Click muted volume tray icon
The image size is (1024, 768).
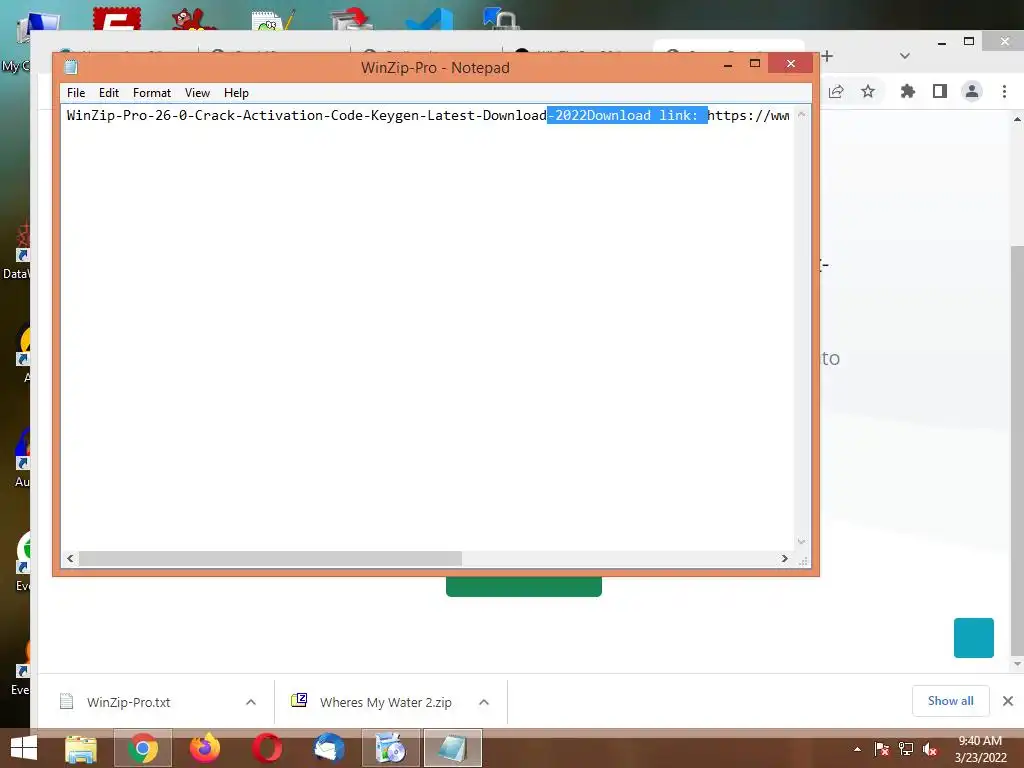tap(931, 749)
